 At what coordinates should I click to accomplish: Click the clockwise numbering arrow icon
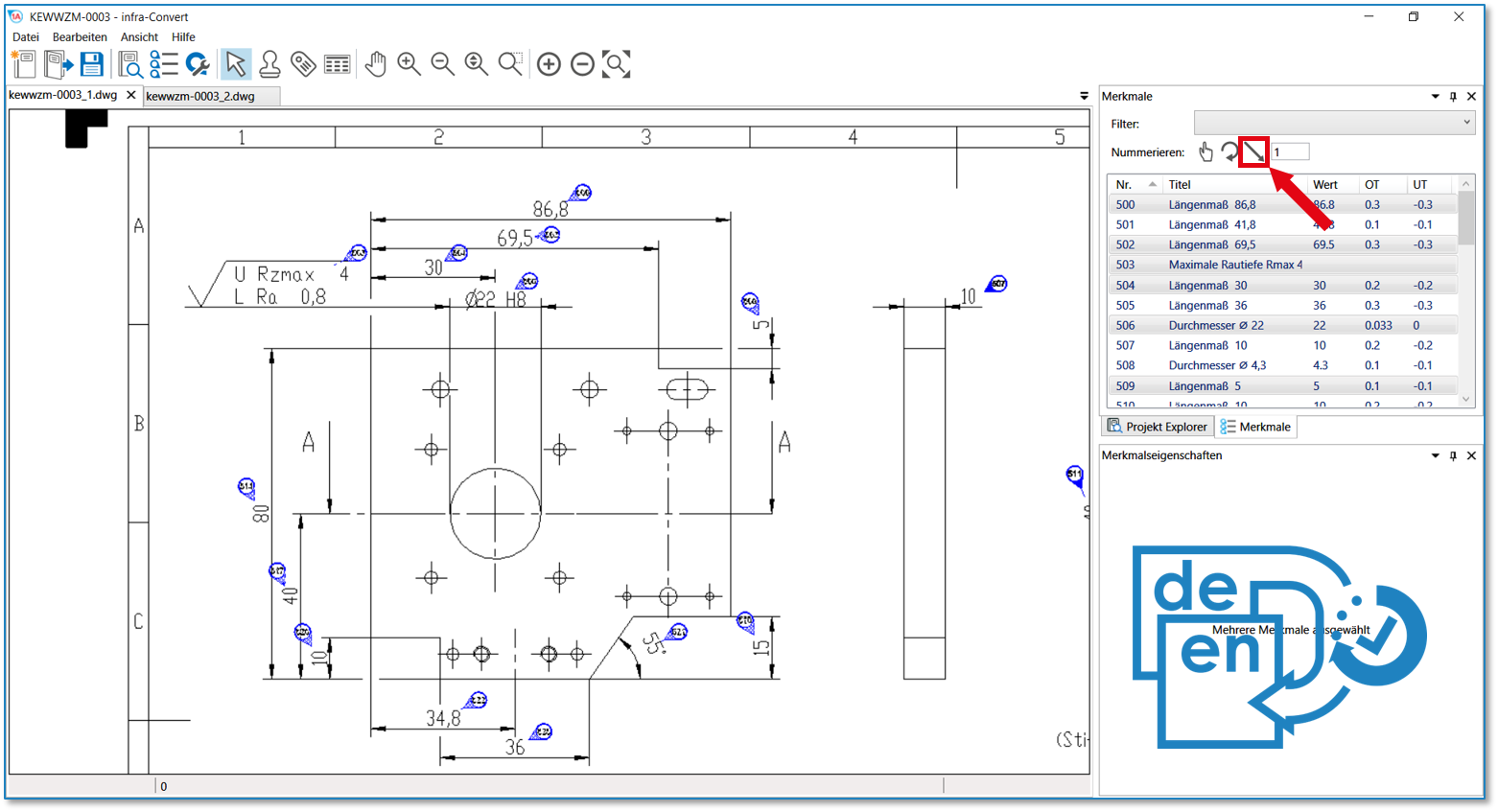[x=1229, y=152]
